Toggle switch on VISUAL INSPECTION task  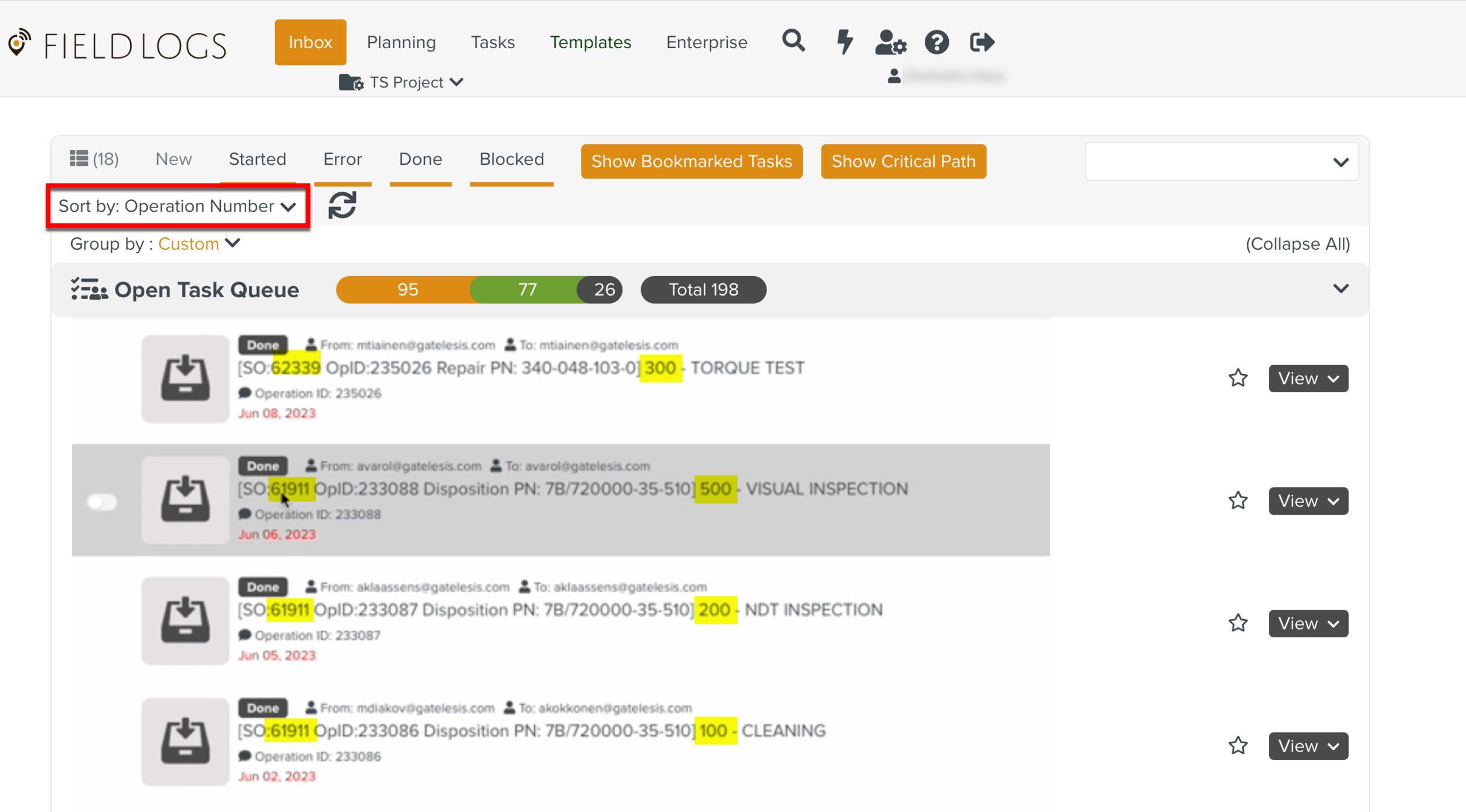coord(102,502)
